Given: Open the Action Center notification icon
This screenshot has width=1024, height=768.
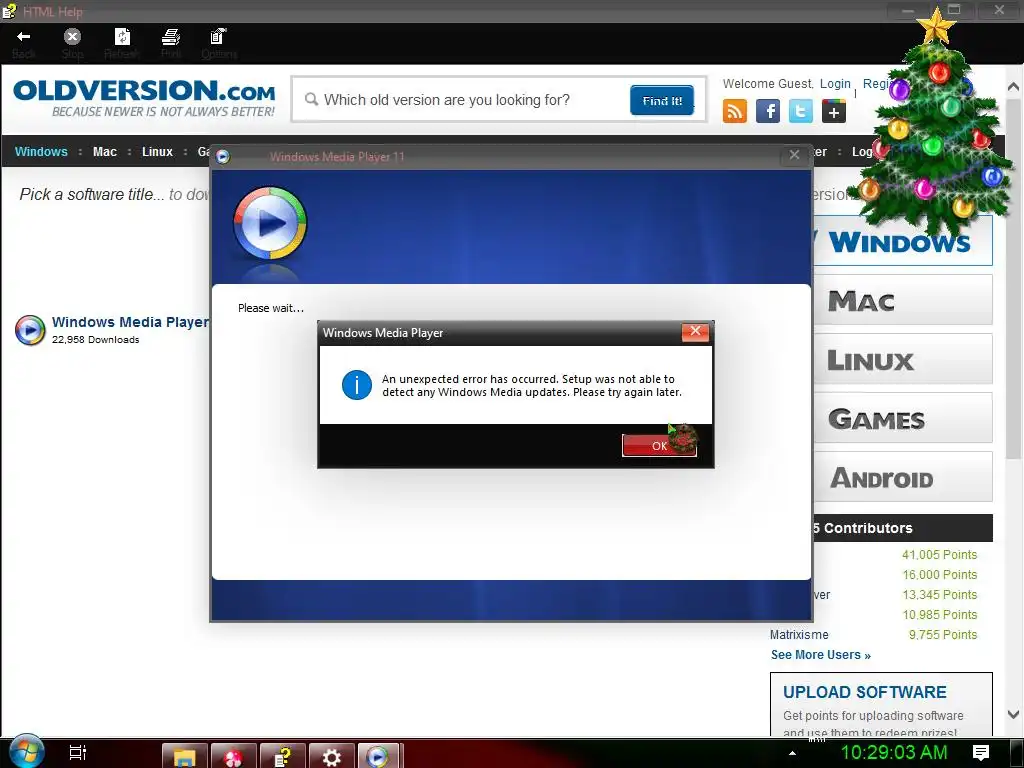Looking at the screenshot, I should [980, 753].
